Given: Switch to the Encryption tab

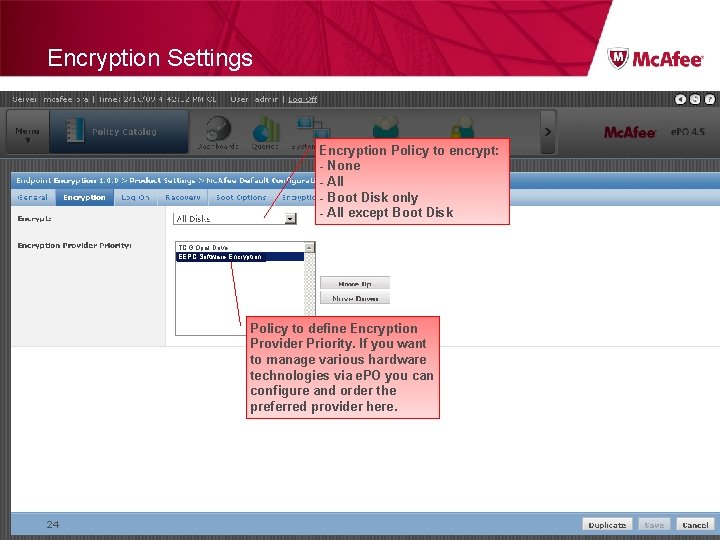Looking at the screenshot, I should 84,197.
